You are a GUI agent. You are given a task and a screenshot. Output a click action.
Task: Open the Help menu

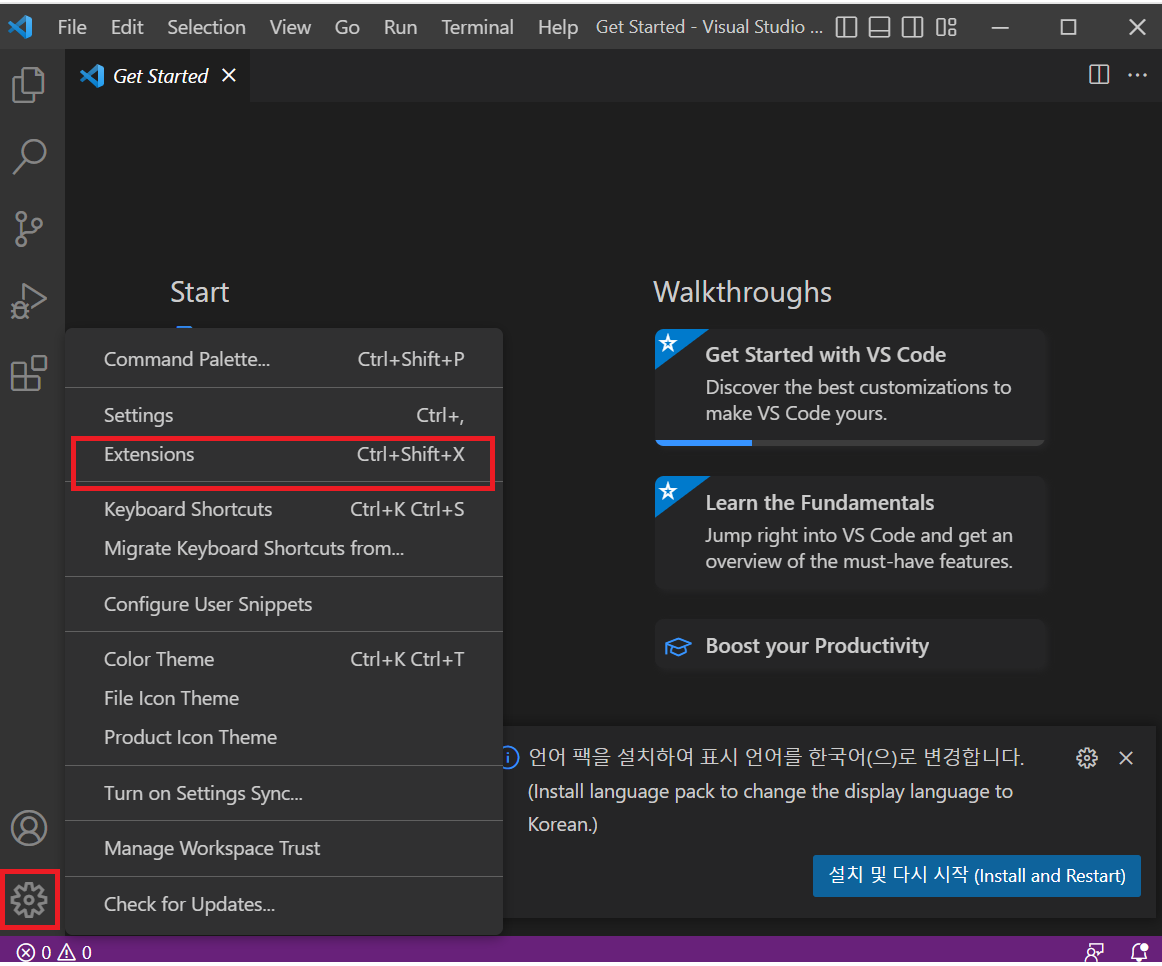pyautogui.click(x=557, y=27)
